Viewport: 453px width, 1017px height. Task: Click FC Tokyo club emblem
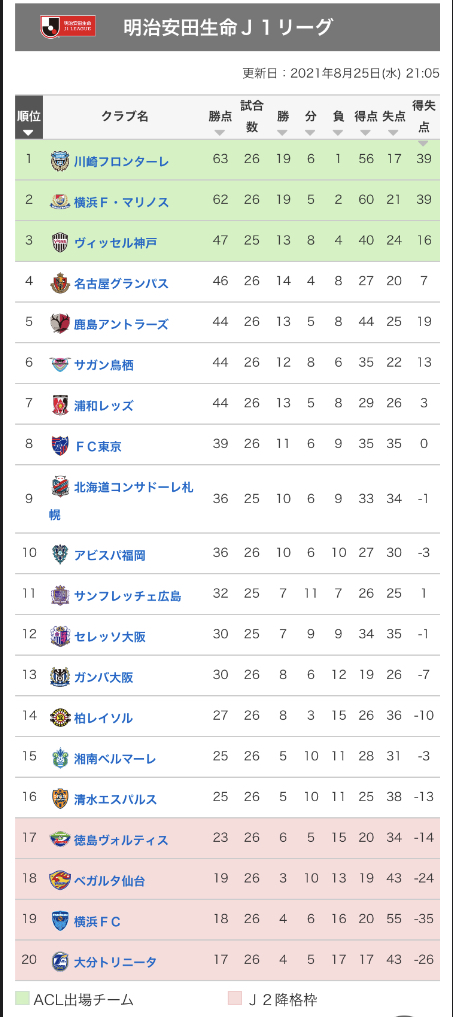click(60, 446)
